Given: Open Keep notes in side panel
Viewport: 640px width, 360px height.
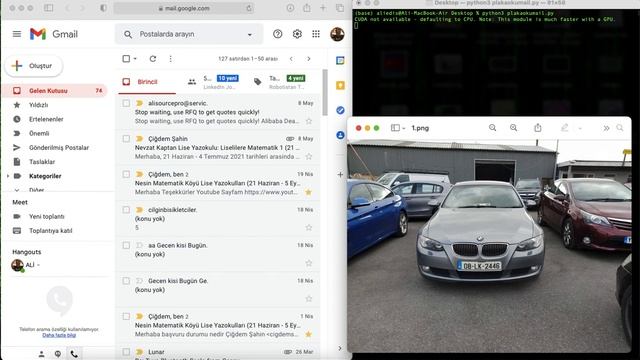Looking at the screenshot, I should tap(340, 85).
